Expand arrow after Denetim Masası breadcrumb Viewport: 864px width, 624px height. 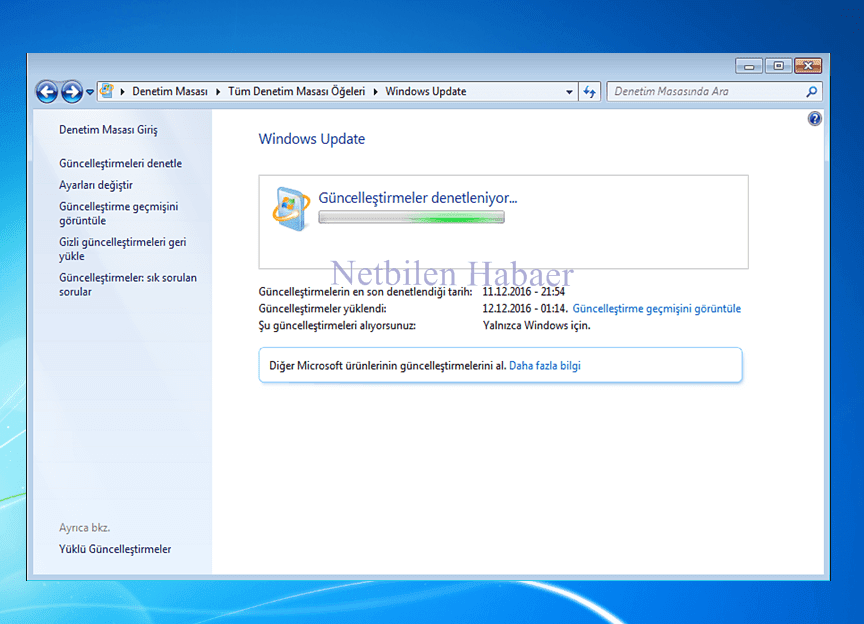(x=218, y=92)
